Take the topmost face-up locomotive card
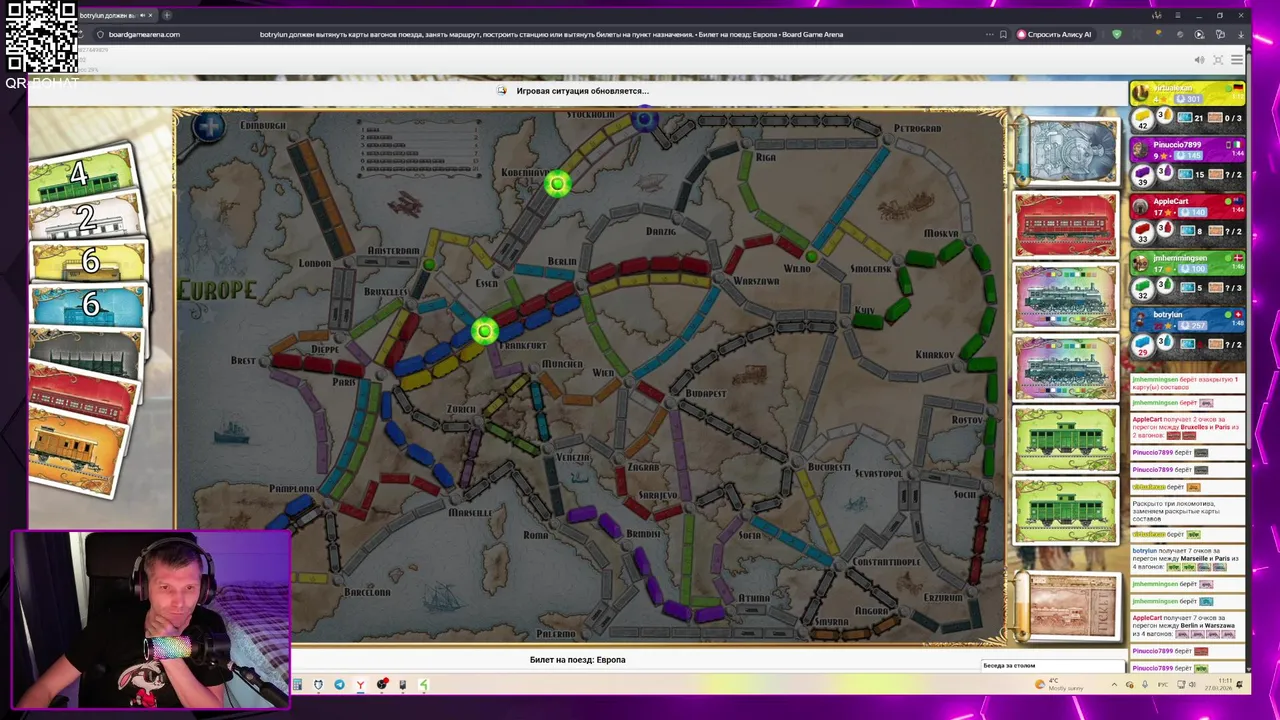 coord(1066,297)
